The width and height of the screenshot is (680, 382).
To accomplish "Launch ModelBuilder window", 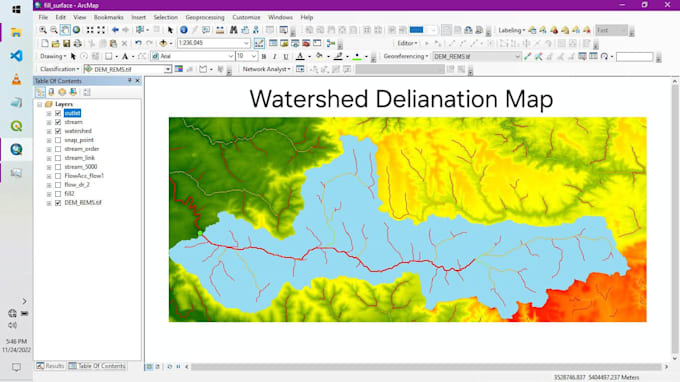I will [331, 43].
